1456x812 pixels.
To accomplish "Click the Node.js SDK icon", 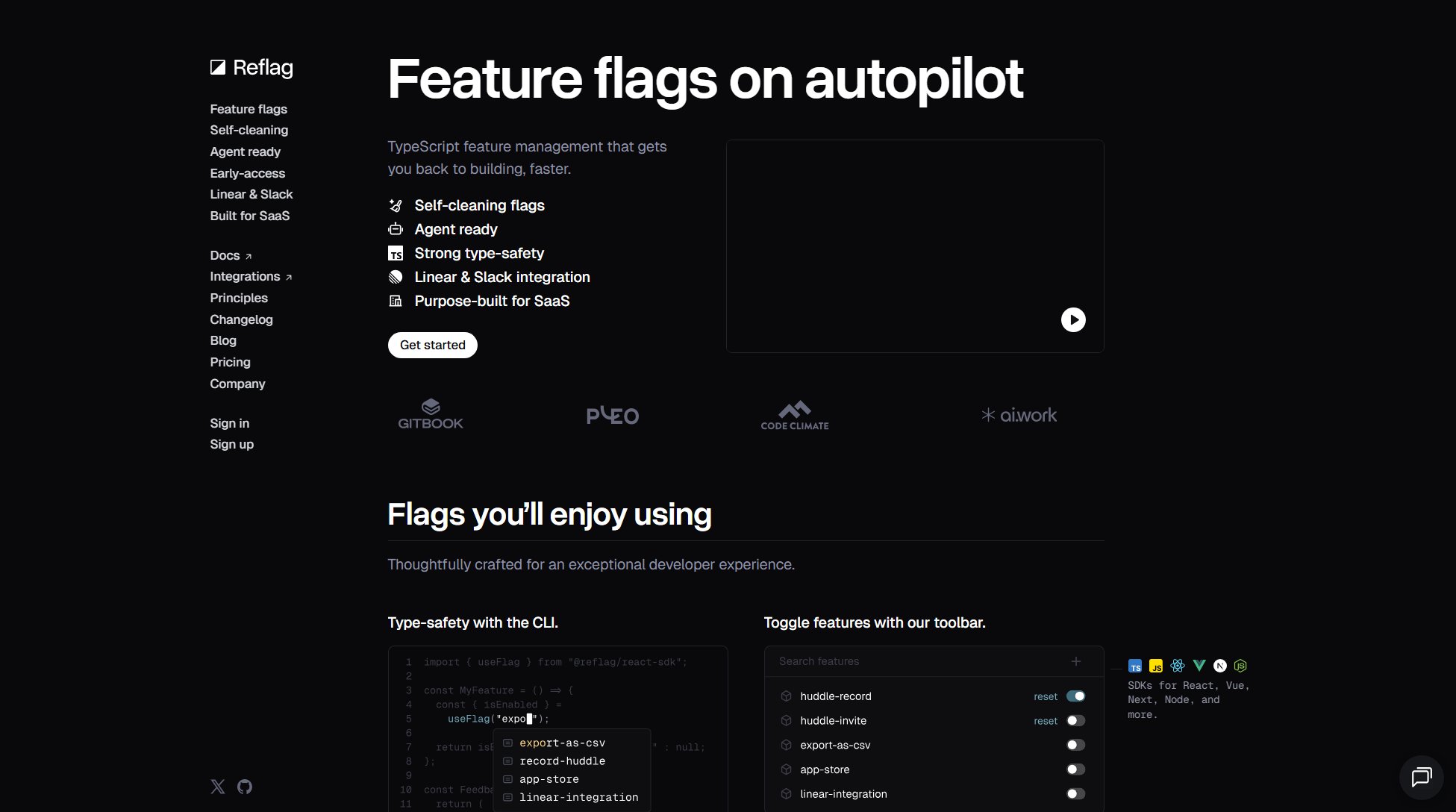I will [x=1240, y=666].
